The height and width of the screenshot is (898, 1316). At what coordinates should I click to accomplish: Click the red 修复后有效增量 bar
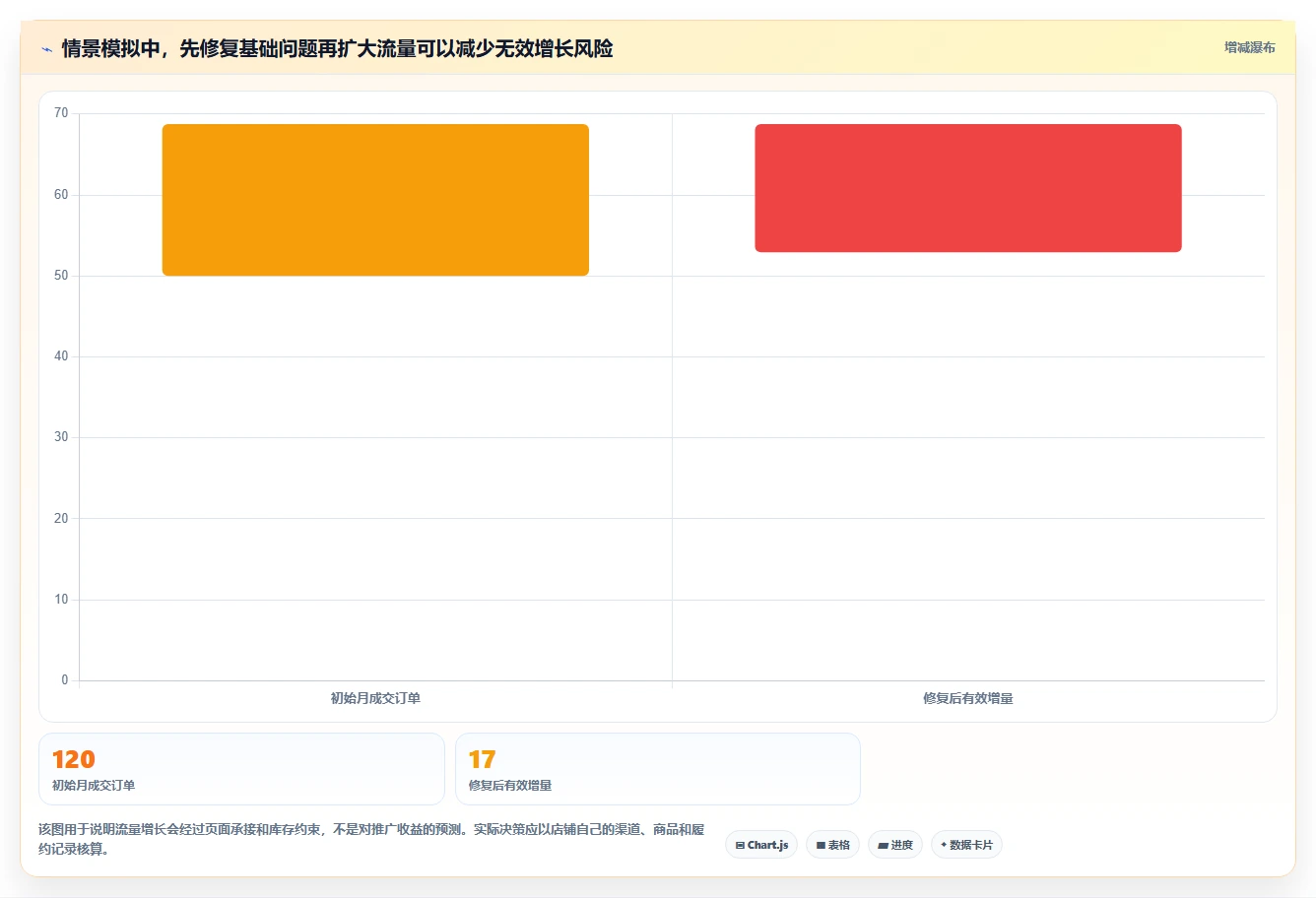tap(968, 188)
